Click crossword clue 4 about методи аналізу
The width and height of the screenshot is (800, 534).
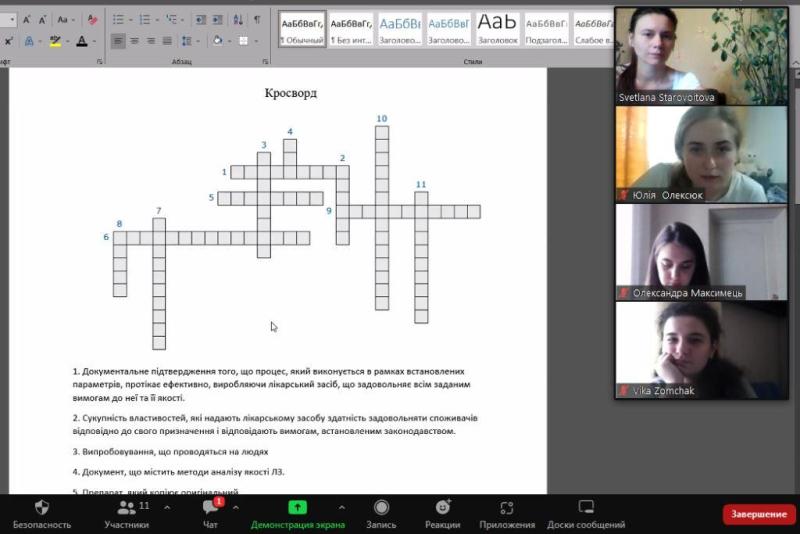coord(179,472)
